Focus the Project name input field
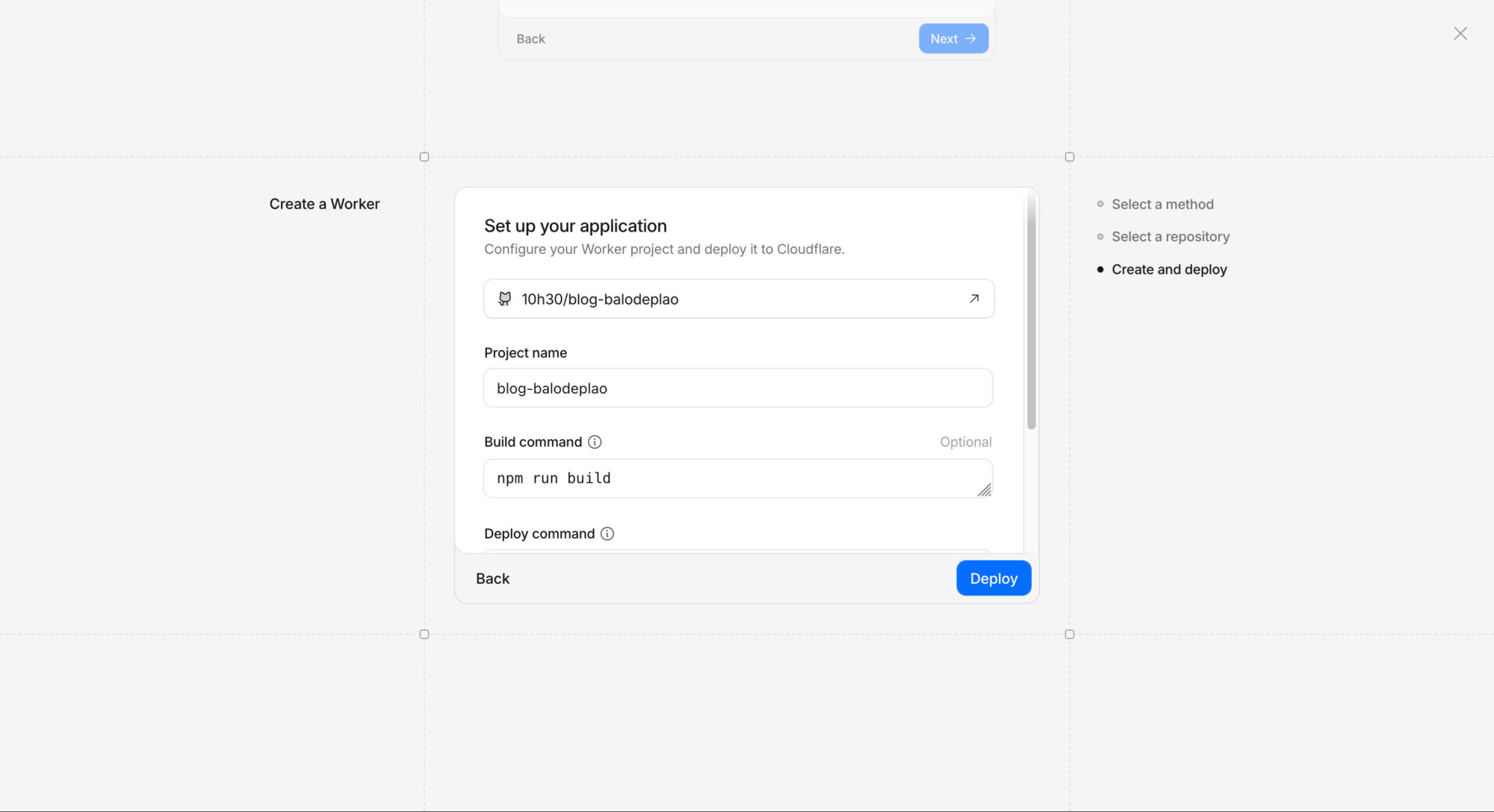 (x=737, y=388)
